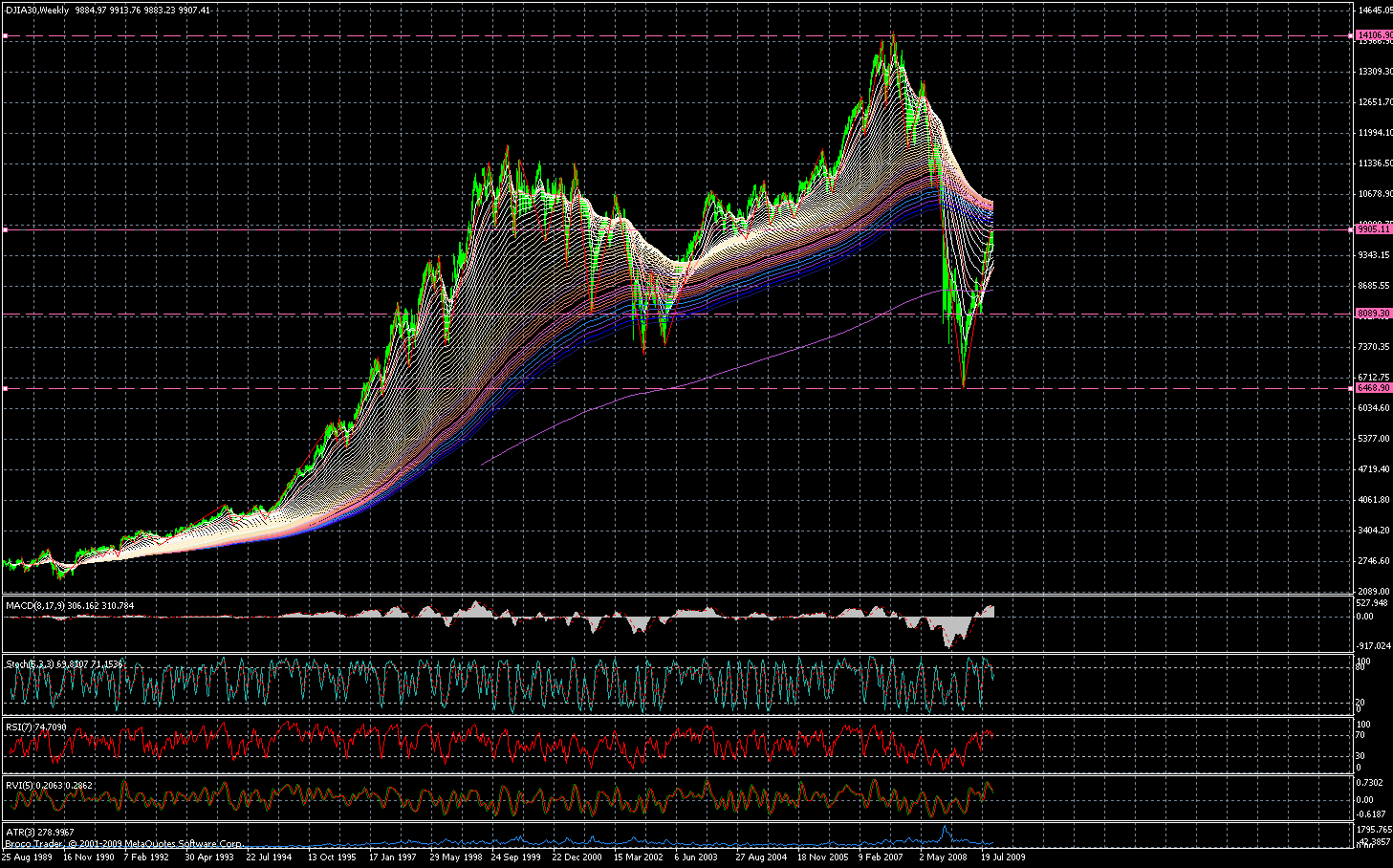Click the 10678.90 price scale value

pyautogui.click(x=1375, y=193)
